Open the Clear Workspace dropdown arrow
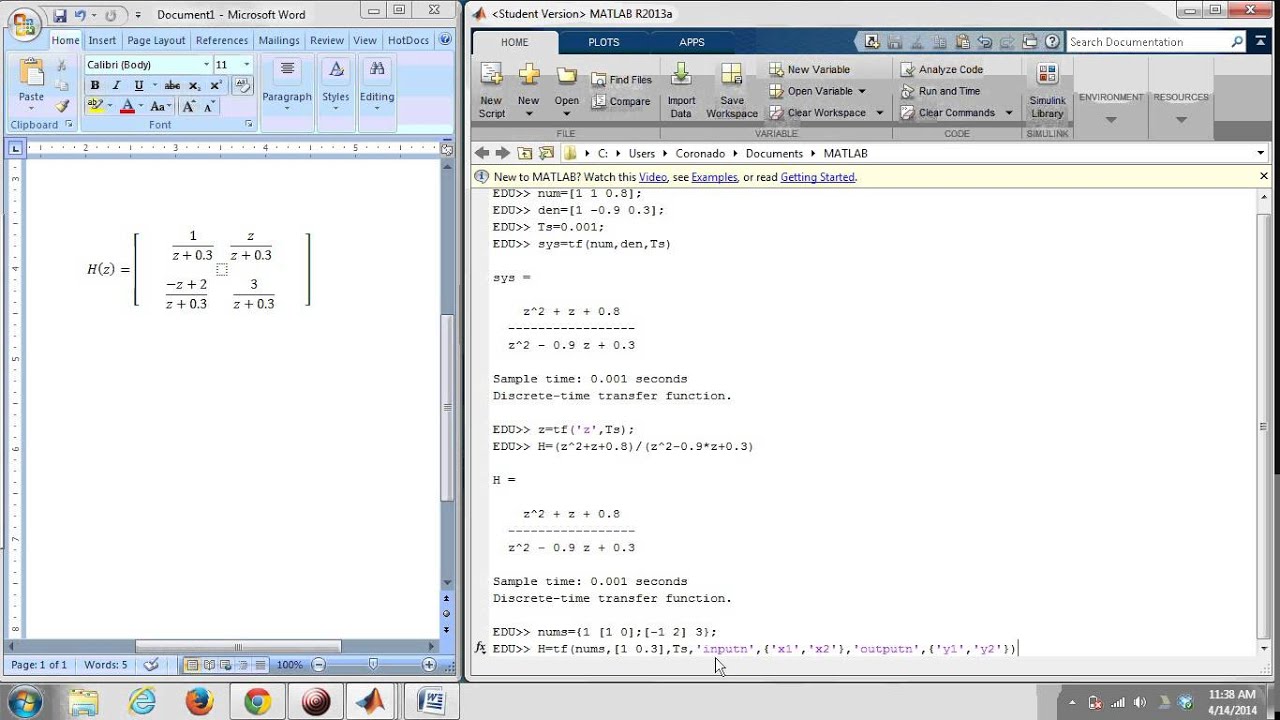The image size is (1280, 720). [x=880, y=113]
